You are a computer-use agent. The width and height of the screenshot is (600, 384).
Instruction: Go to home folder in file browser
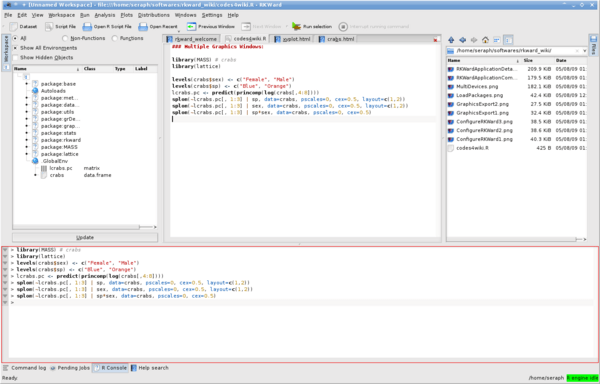point(485,40)
